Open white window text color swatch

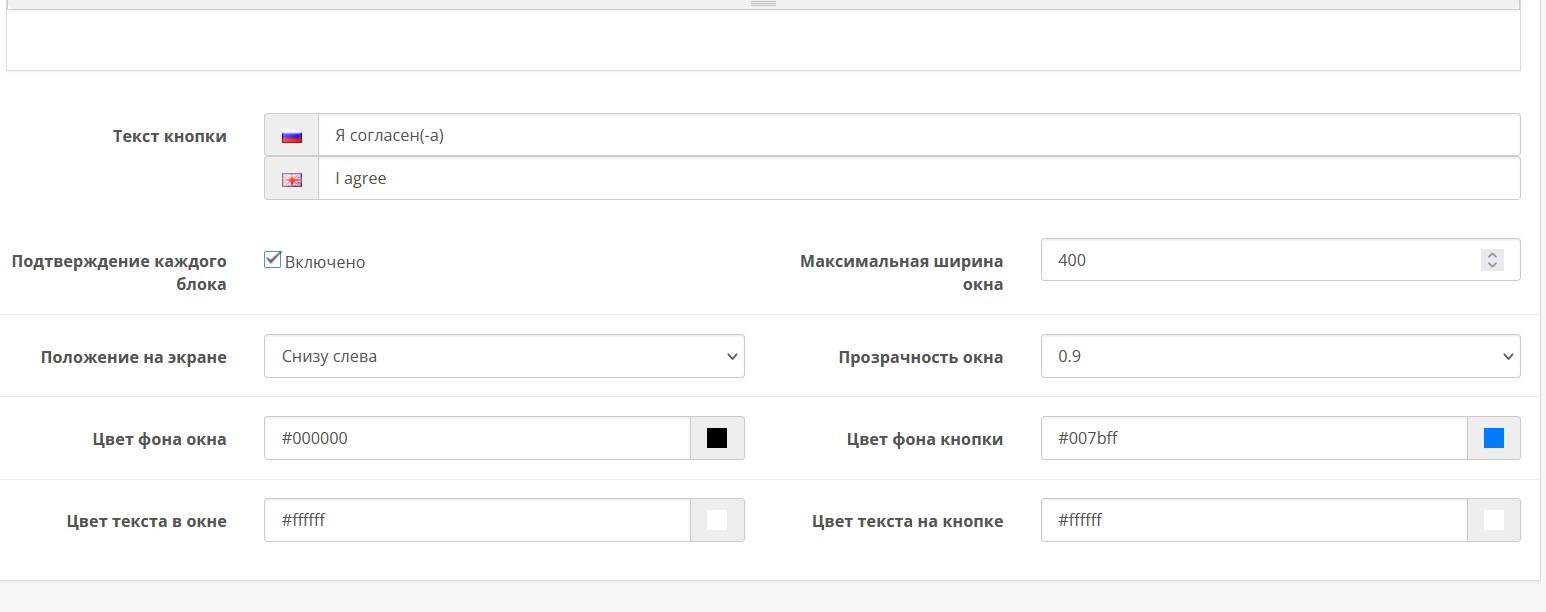tap(717, 520)
